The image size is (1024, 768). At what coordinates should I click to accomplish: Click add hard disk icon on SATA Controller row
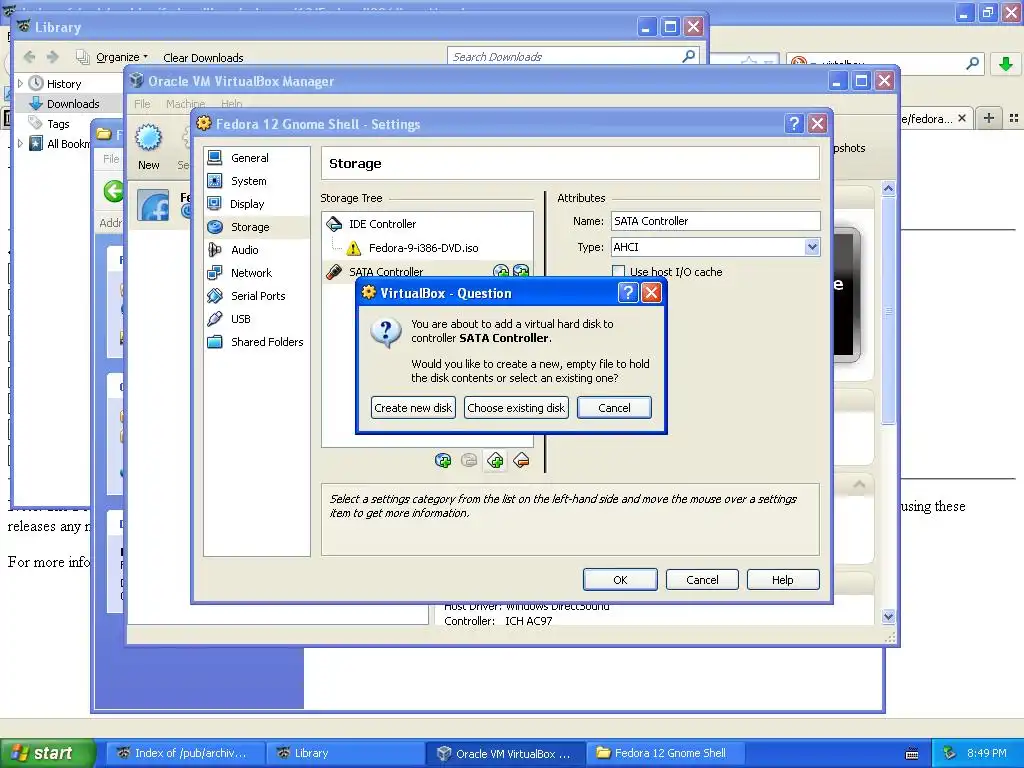tap(521, 272)
